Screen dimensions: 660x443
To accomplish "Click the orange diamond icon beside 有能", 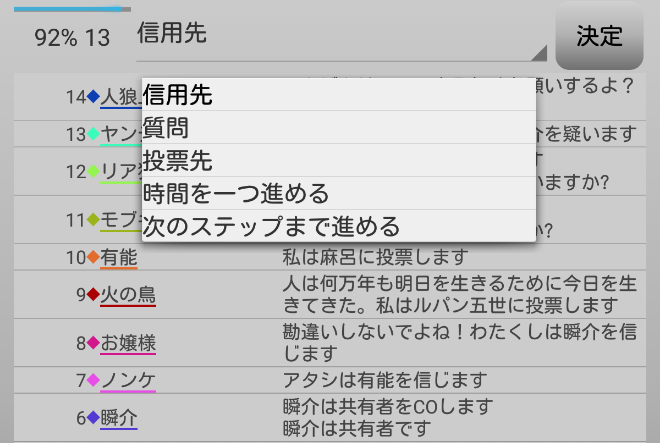I will tap(93, 257).
